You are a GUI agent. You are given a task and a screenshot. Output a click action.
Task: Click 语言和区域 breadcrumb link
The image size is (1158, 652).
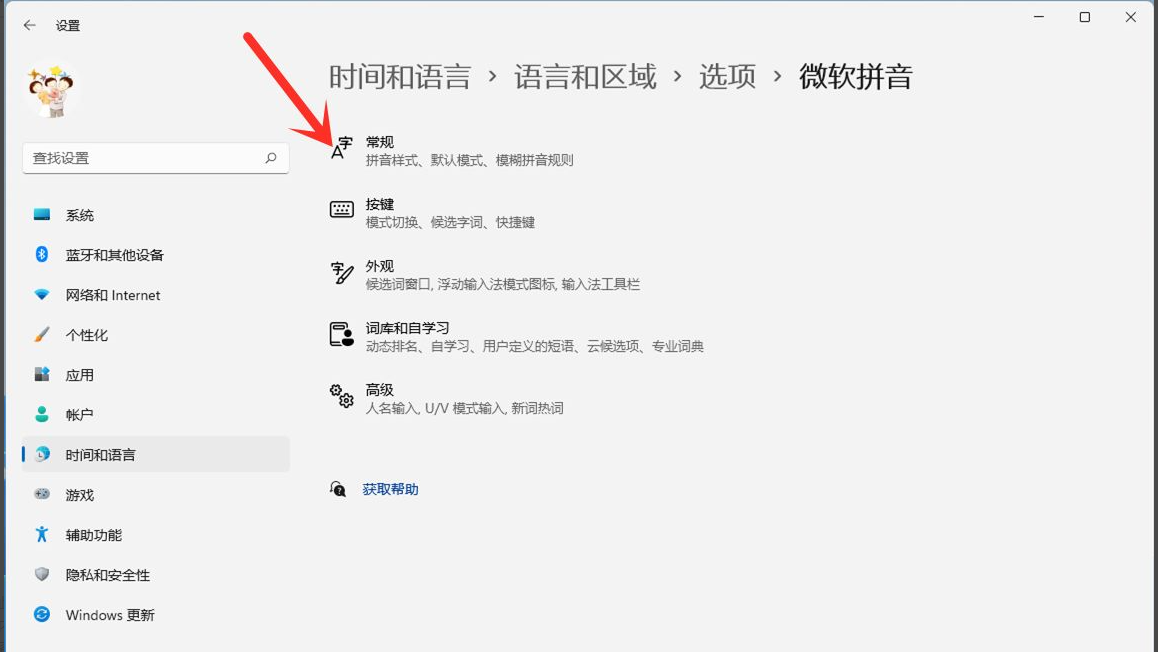(x=585, y=77)
